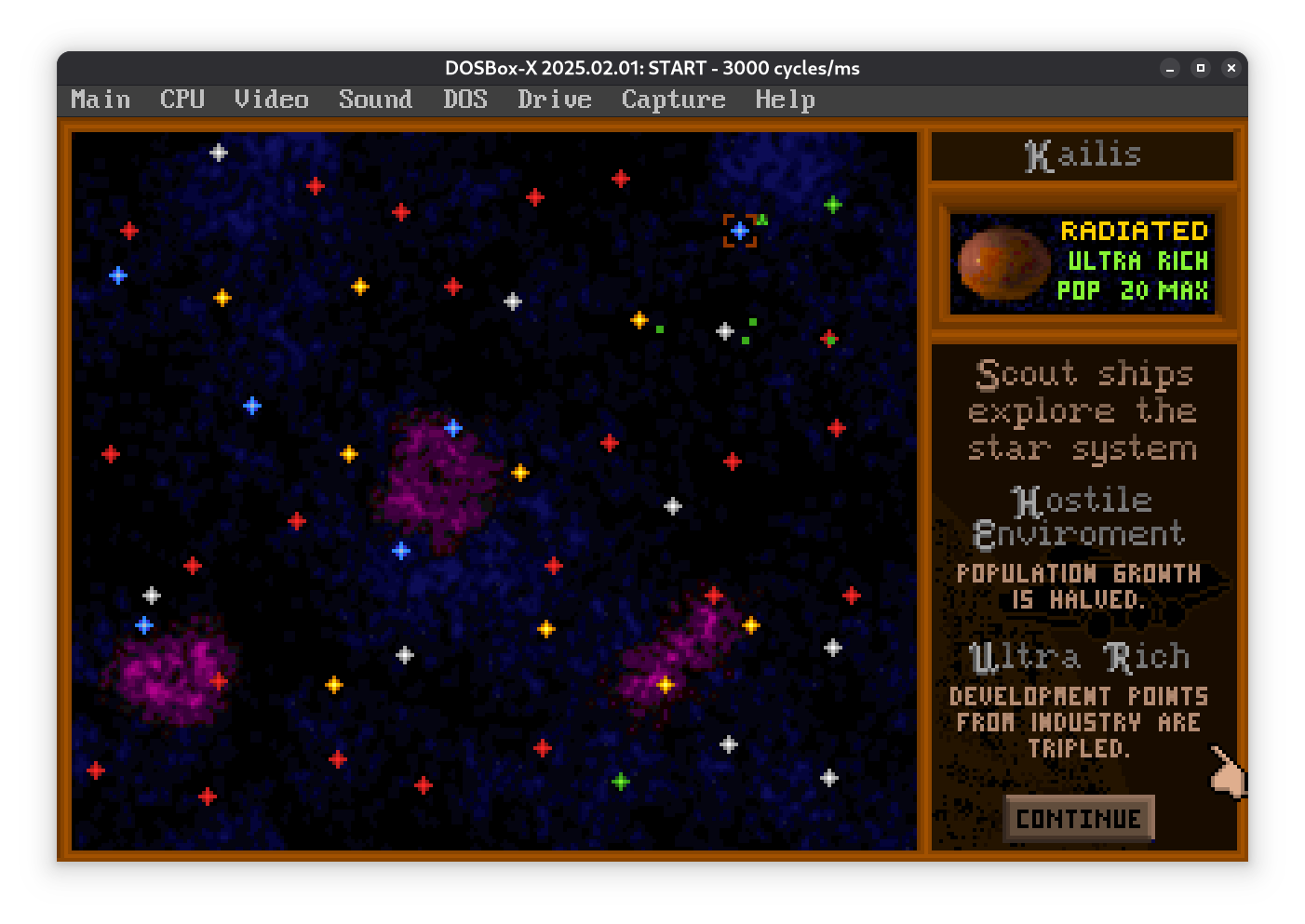Select the bracketed blue Kailis star
This screenshot has width=1305, height=924.
pos(740,231)
